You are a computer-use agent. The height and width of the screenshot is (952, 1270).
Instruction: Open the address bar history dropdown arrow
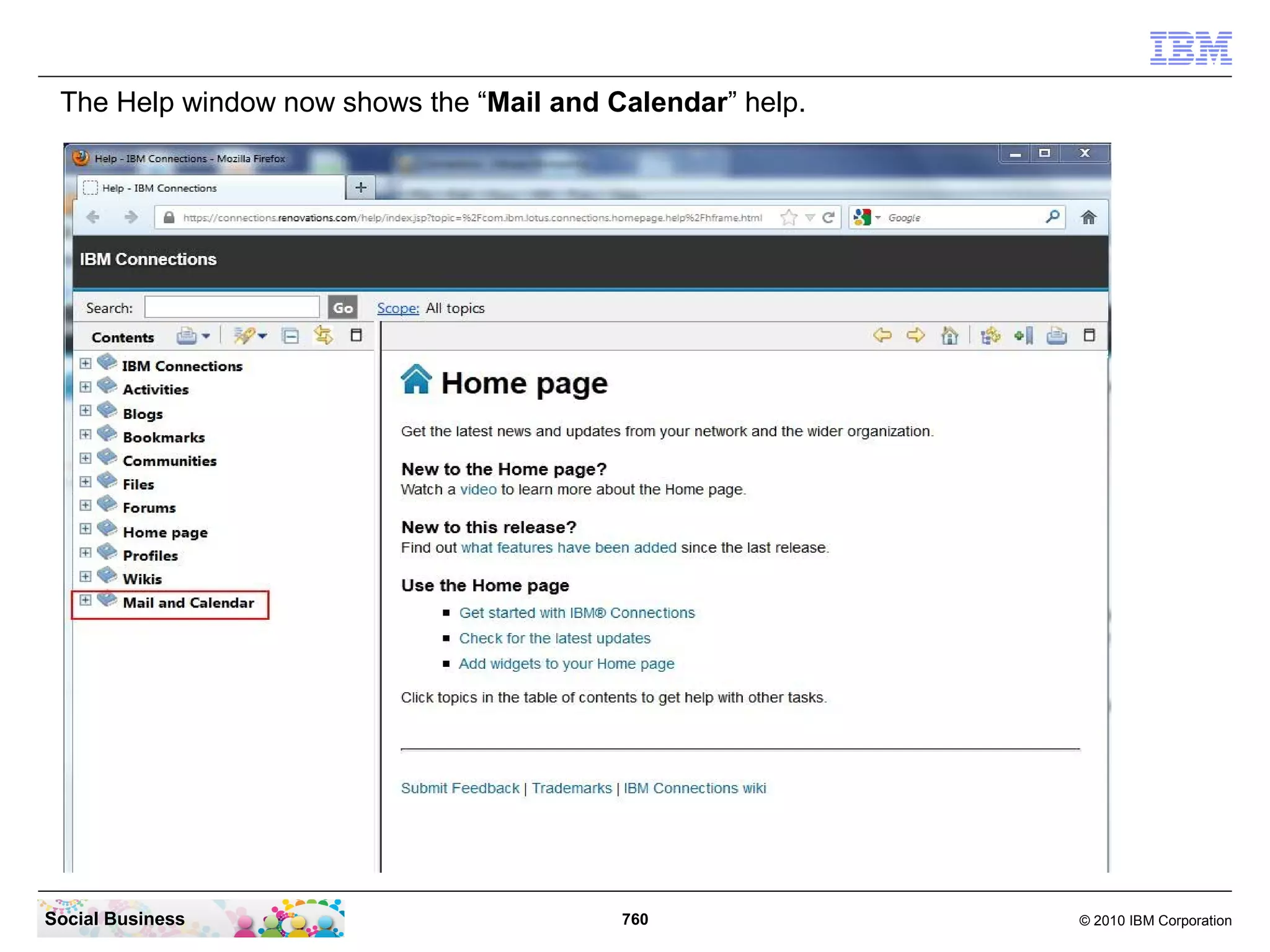[810, 218]
